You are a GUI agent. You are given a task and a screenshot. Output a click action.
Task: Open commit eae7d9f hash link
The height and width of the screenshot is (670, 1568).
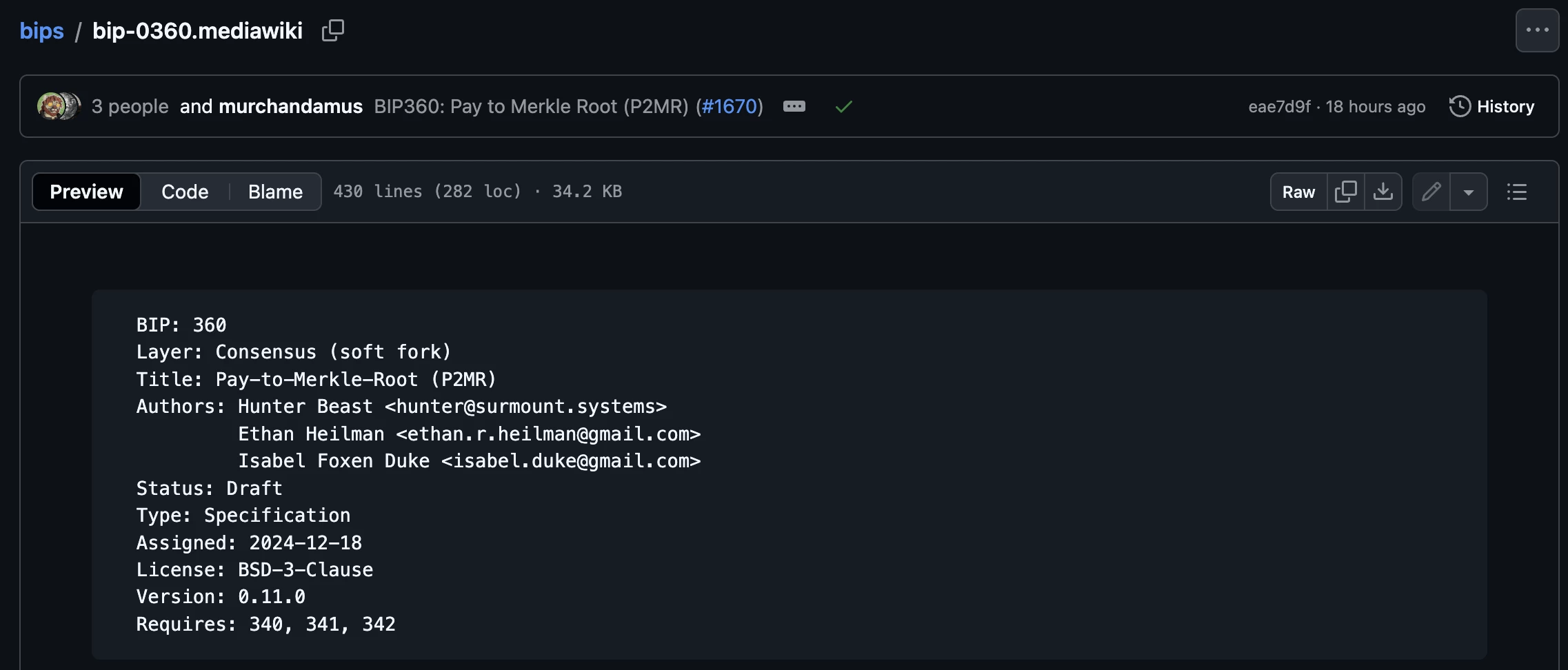pos(1279,106)
